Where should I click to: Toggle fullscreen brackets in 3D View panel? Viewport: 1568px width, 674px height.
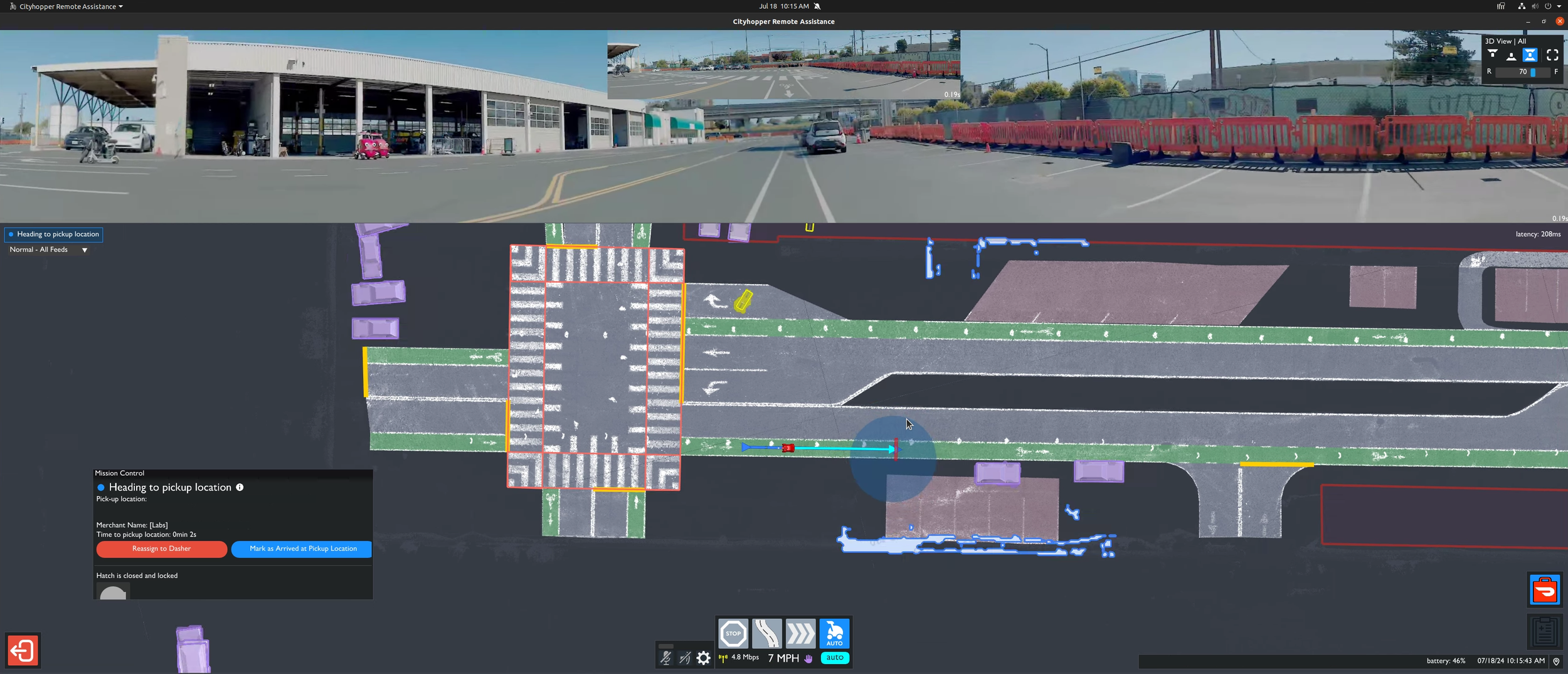click(1552, 55)
